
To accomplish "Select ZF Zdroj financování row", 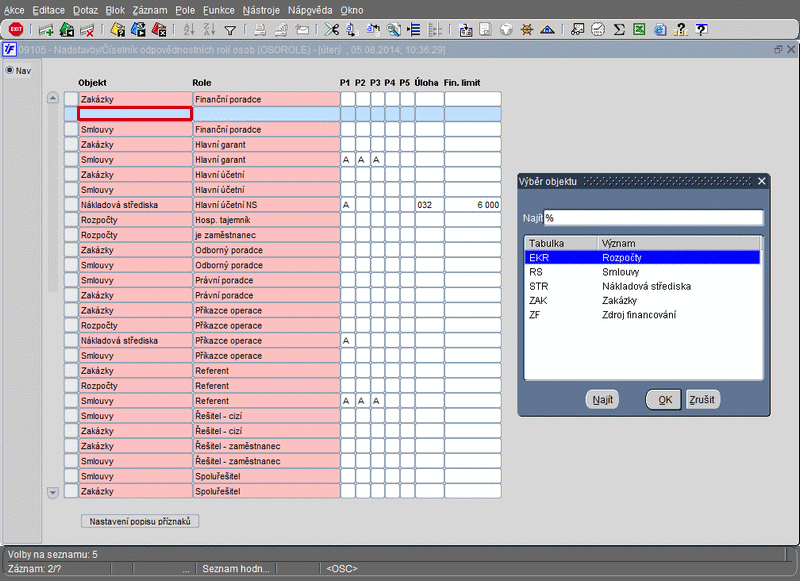I will tap(642, 315).
